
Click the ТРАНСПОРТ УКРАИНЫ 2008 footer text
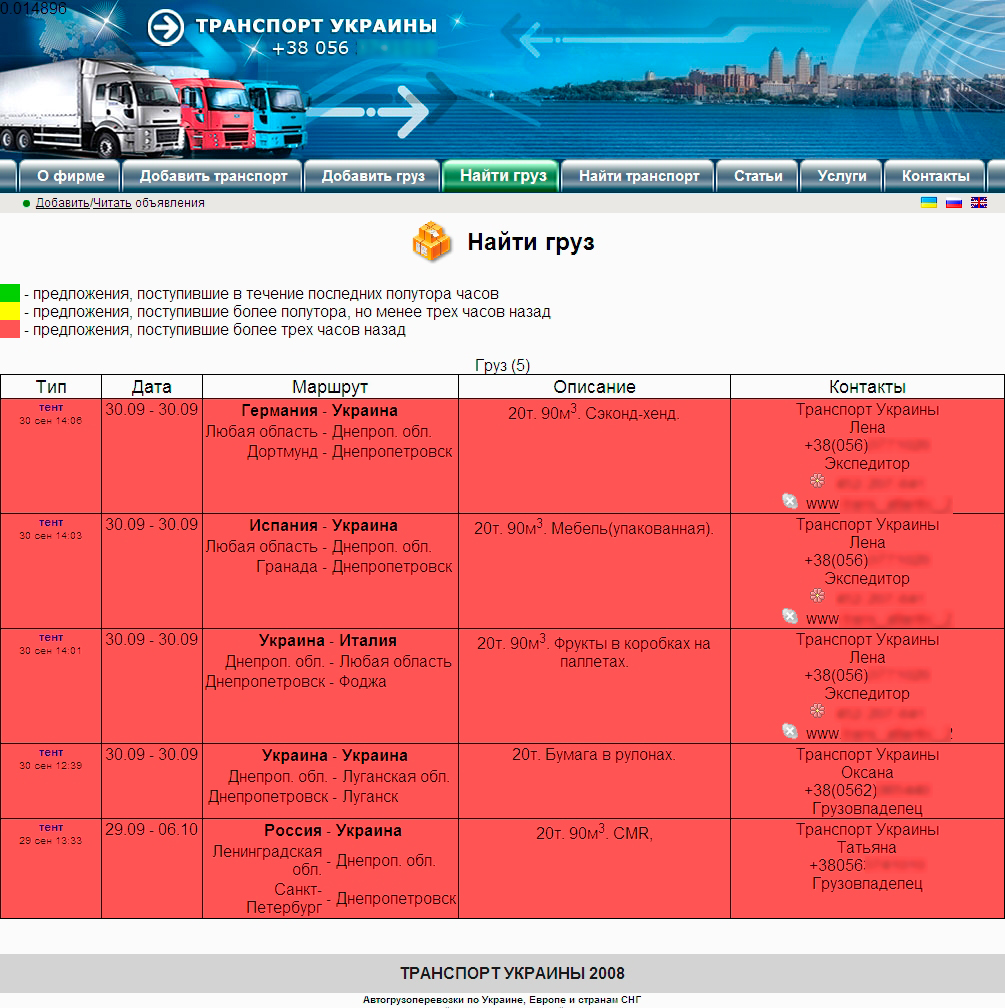tap(512, 974)
